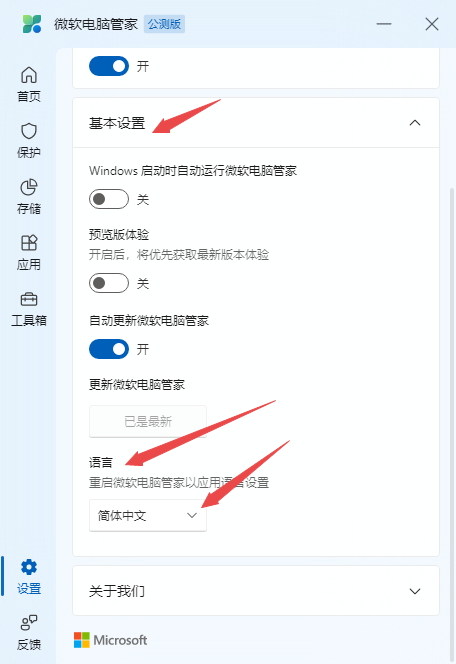Screen dimensions: 456x664
Task: Click the 微软电脑管家 app logo
Action: 32,24
